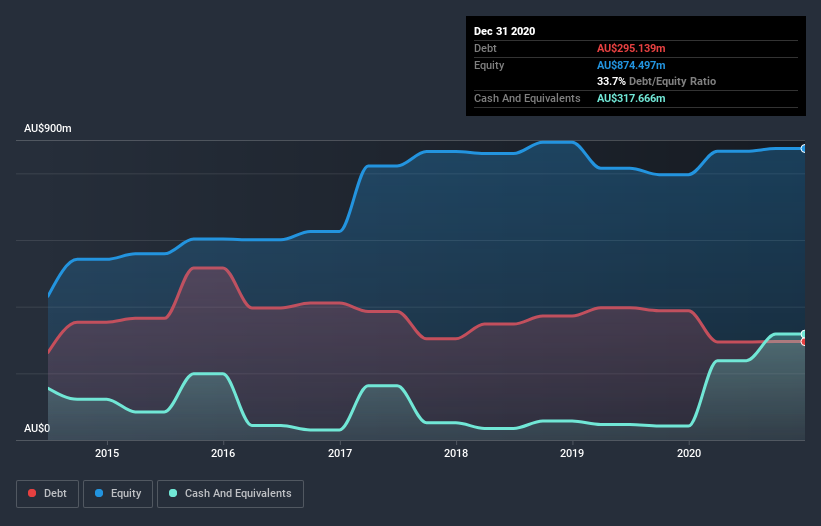This screenshot has width=821, height=526.
Task: Click the 2017 axis label
Action: (340, 453)
